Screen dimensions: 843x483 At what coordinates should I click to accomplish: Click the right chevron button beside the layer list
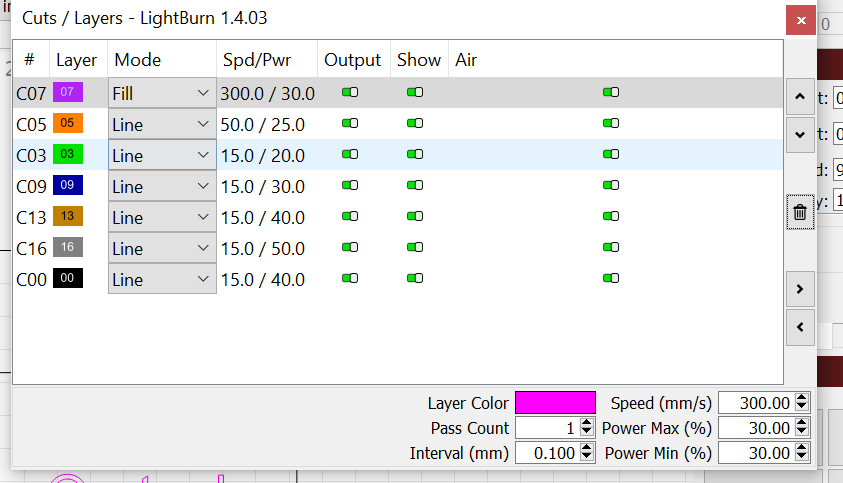click(x=800, y=289)
